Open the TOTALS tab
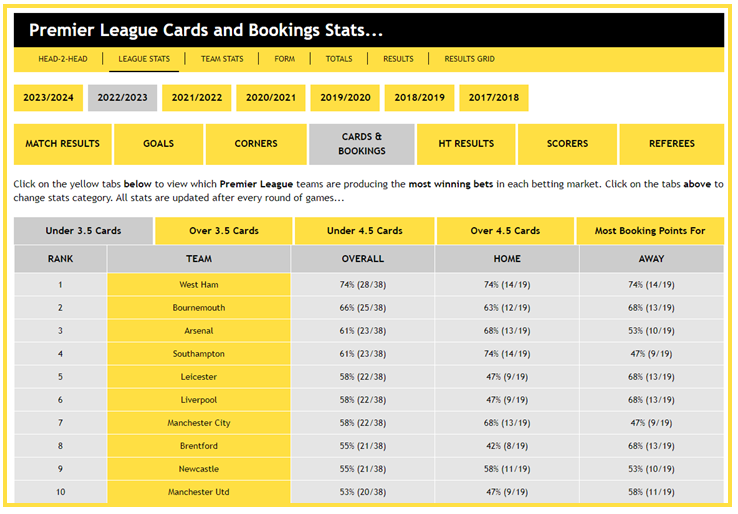Screen dimensions: 738x514 [339, 59]
